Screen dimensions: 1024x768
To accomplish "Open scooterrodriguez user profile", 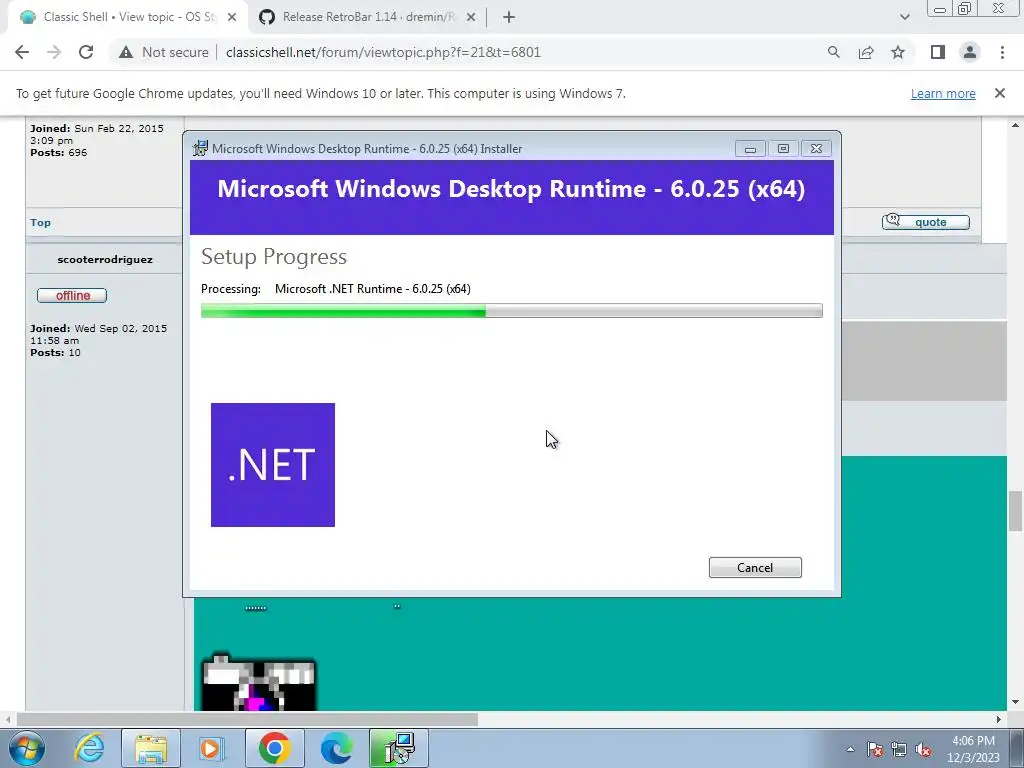I will [105, 259].
